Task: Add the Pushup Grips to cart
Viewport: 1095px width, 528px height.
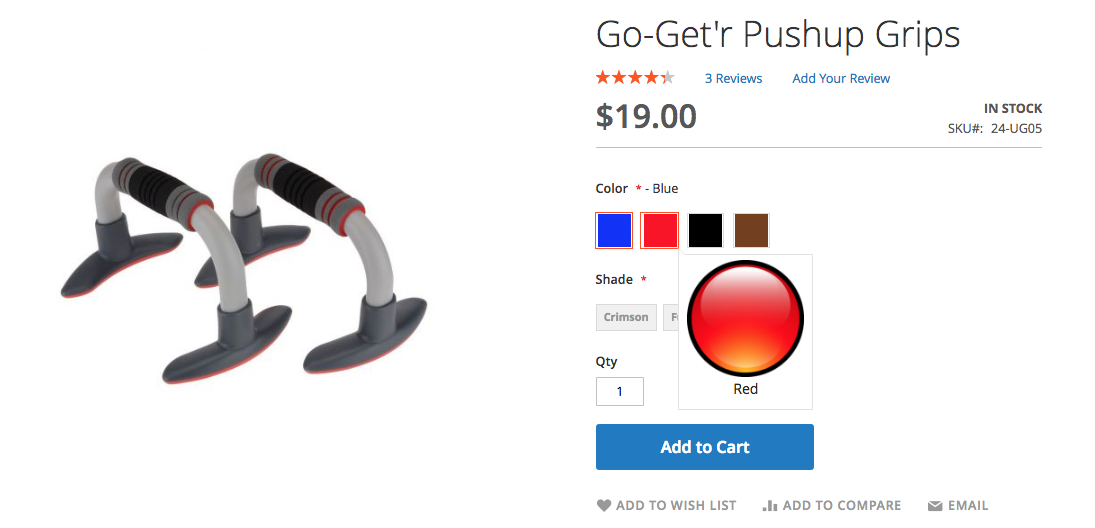Action: tap(705, 447)
